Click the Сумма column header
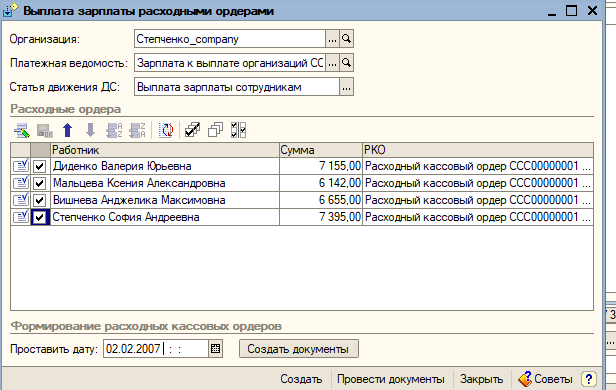The height and width of the screenshot is (390, 616). [321, 150]
